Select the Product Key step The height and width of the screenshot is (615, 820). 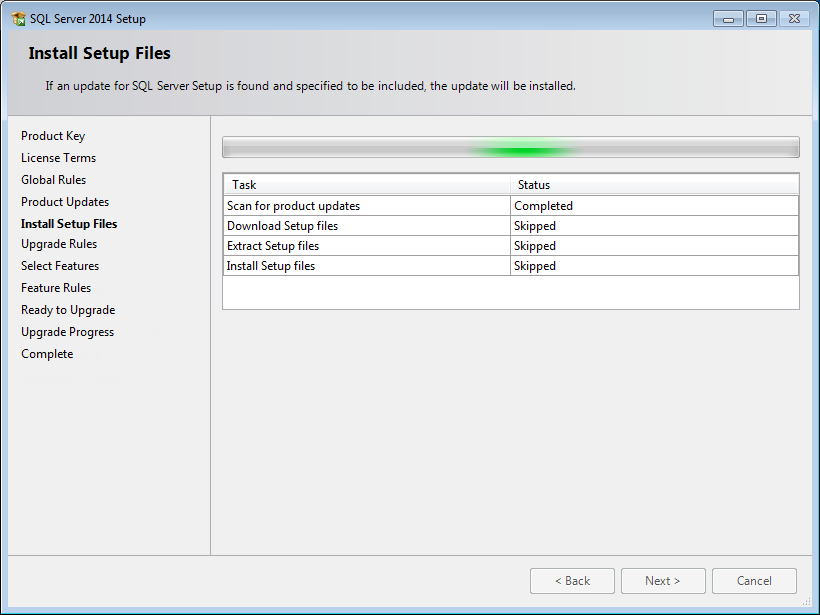pos(53,136)
